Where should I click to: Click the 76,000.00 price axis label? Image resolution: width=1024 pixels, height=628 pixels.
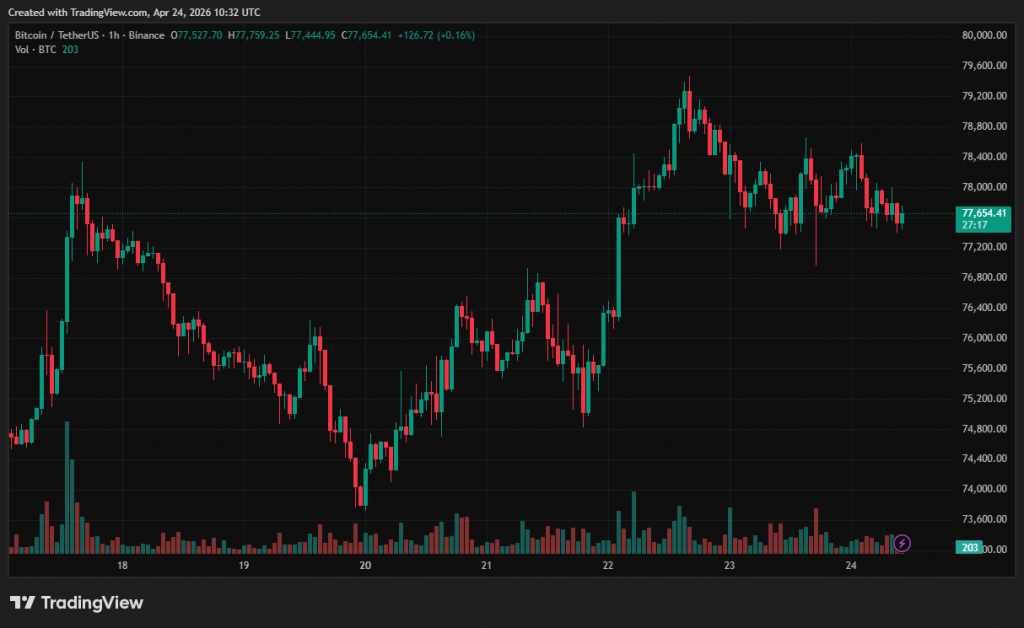pos(983,338)
